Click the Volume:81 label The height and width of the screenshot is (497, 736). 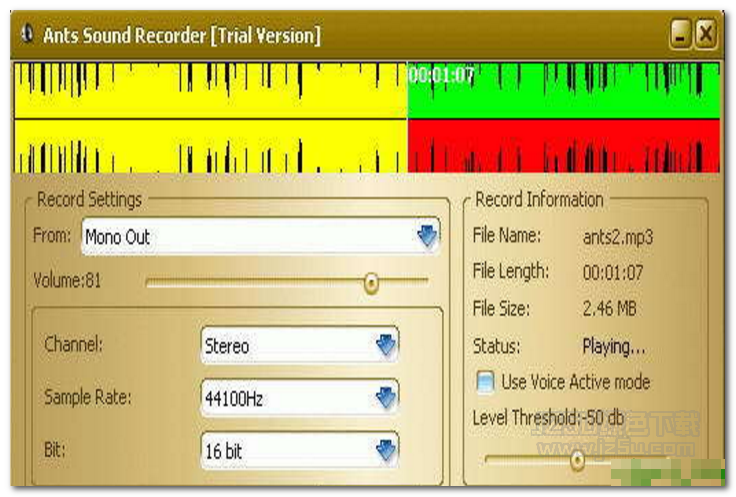pos(67,281)
